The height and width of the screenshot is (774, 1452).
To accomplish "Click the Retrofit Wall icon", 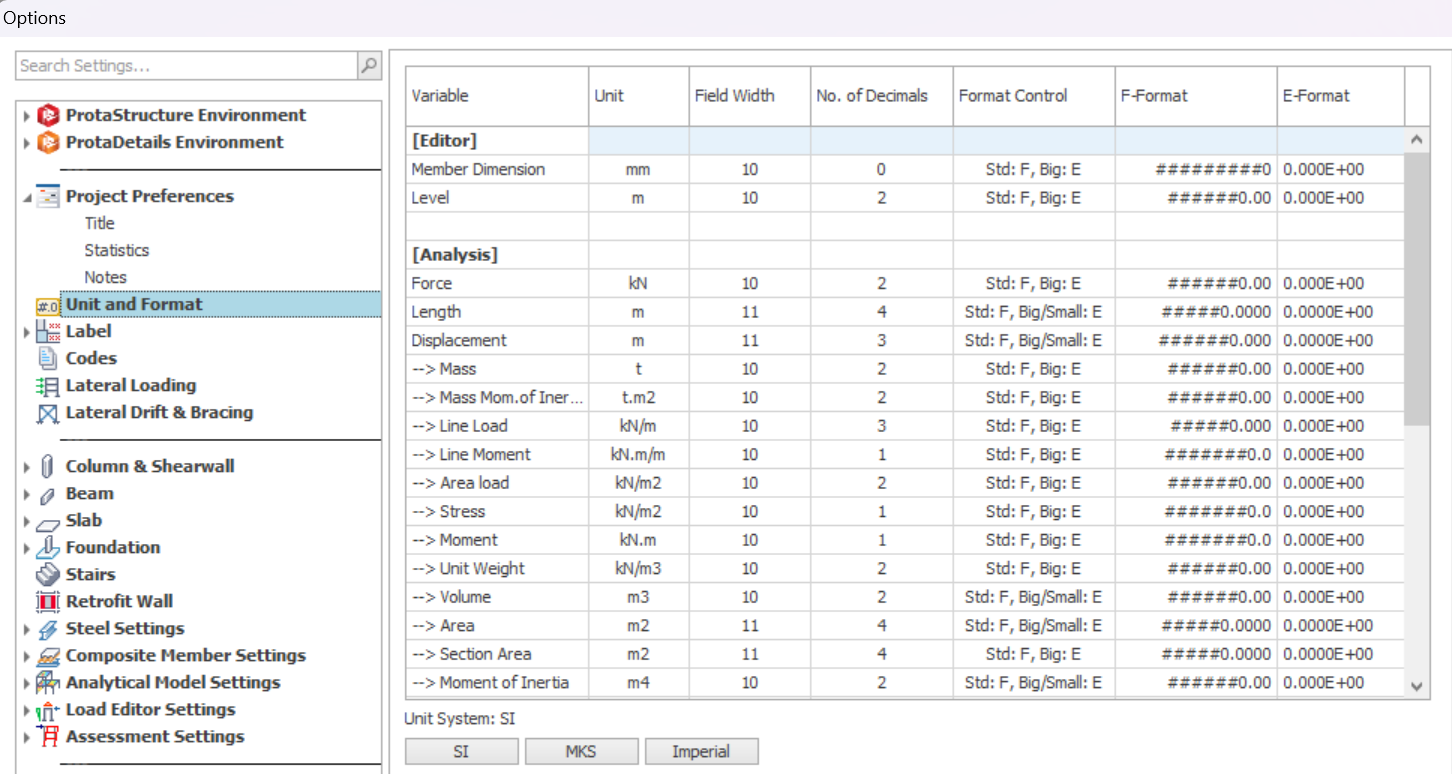I will pos(48,602).
